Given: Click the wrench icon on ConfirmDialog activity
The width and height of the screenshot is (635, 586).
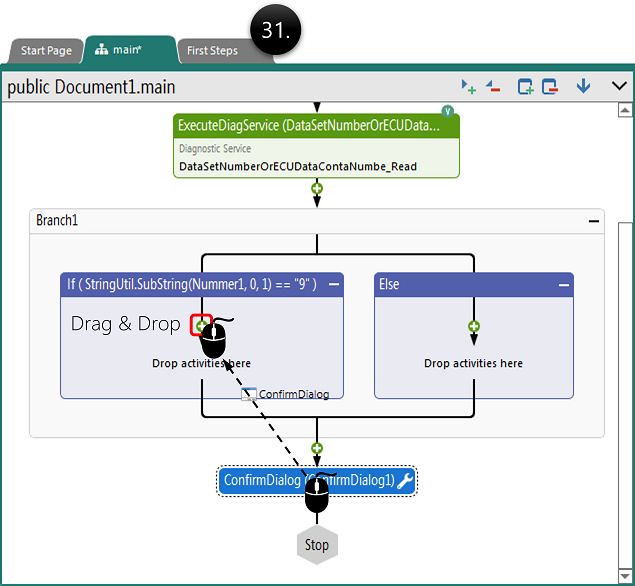Looking at the screenshot, I should pos(405,481).
